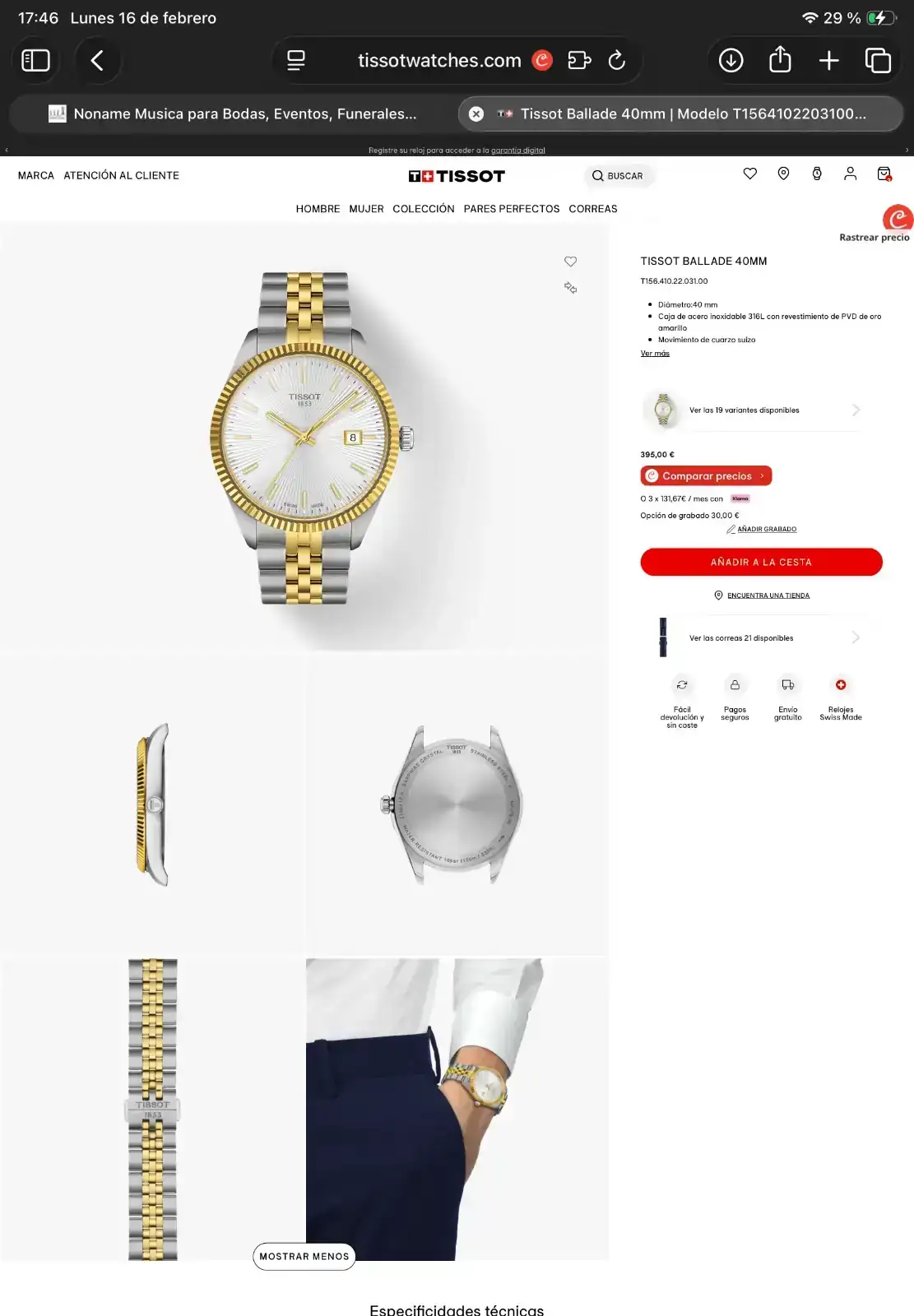This screenshot has width=914, height=1316.
Task: Click the BUSCAR search field
Action: [619, 176]
